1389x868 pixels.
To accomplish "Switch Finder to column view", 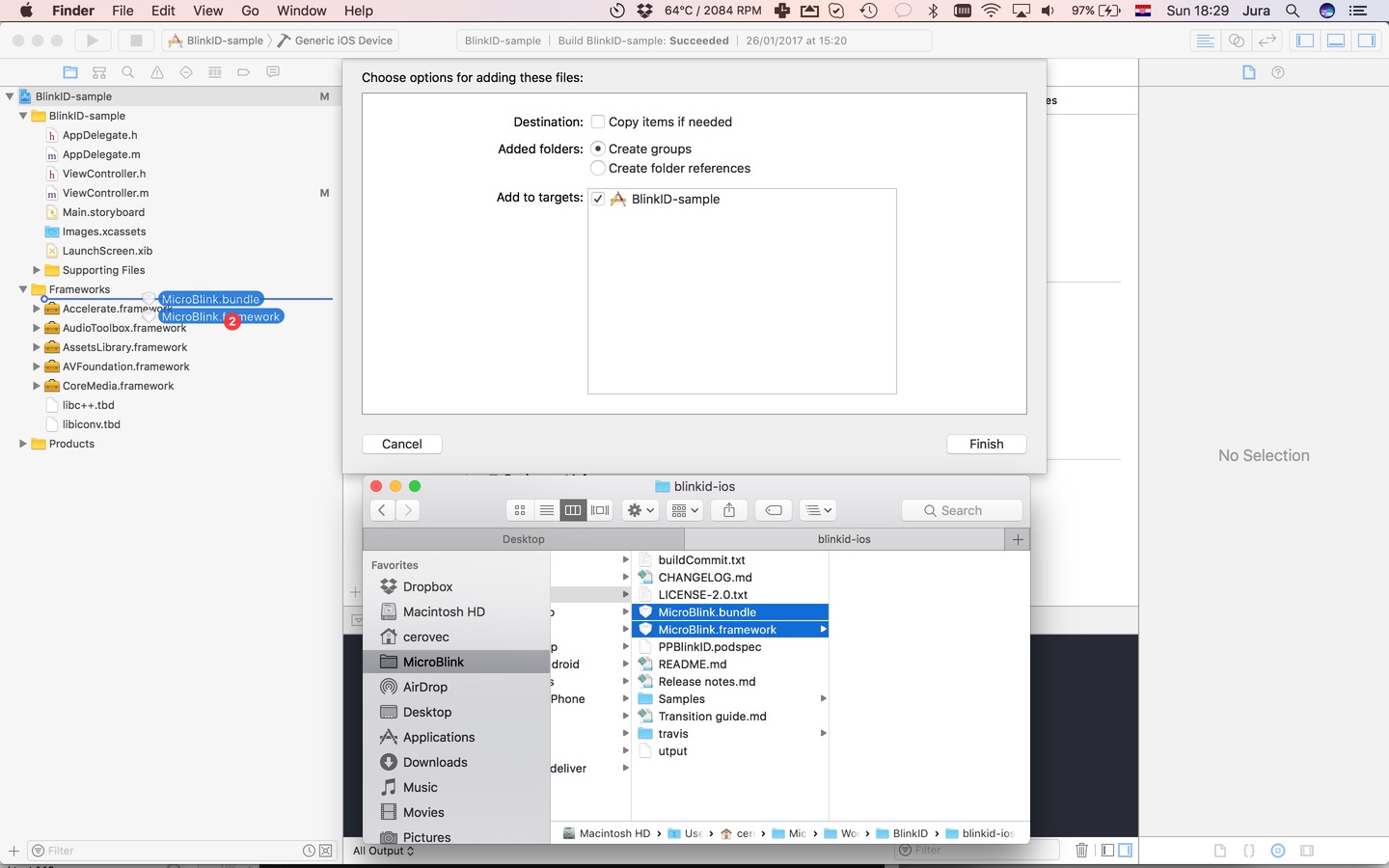I will 573,510.
